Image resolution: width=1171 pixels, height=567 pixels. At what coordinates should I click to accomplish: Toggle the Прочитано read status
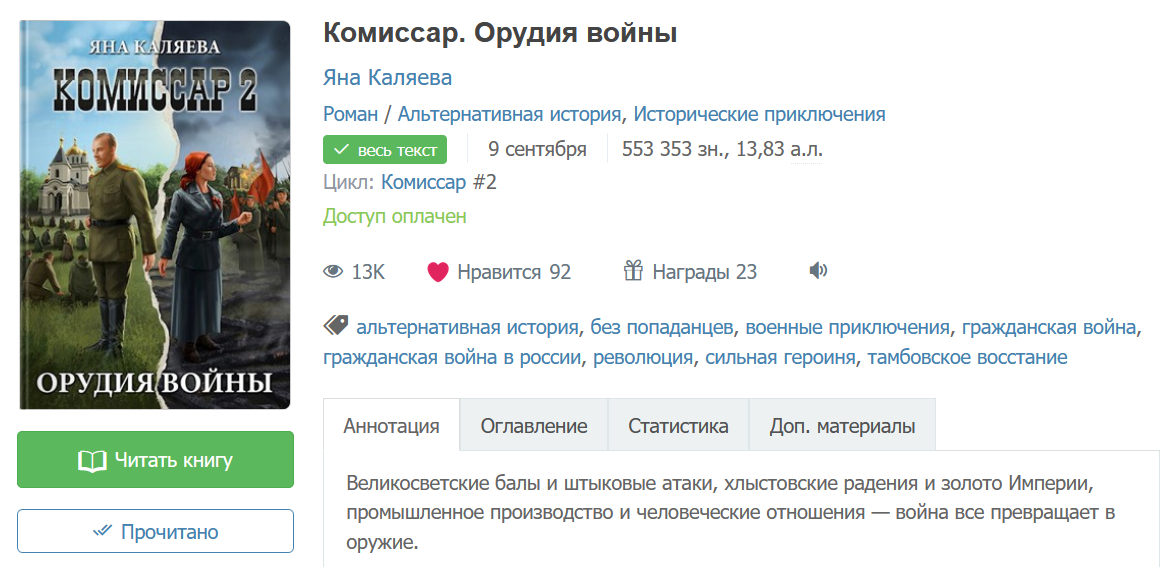click(x=155, y=532)
